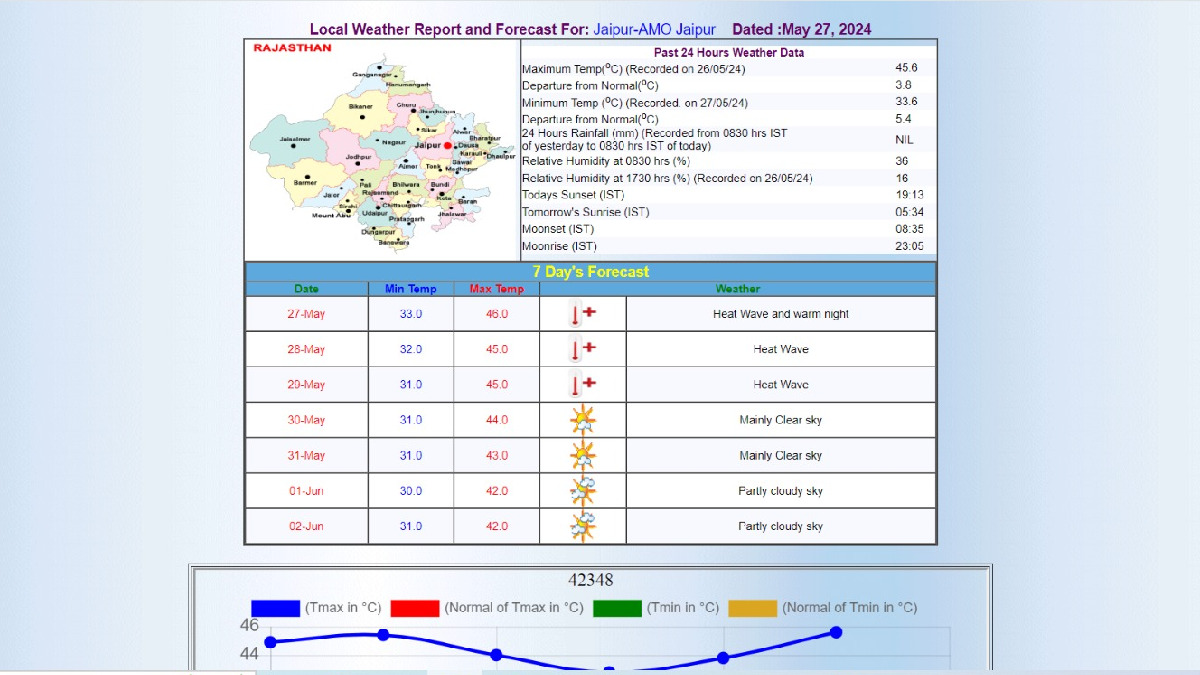Click the Jaipur-AMO Jaipur link in the title
This screenshot has height=675, width=1200.
click(656, 29)
